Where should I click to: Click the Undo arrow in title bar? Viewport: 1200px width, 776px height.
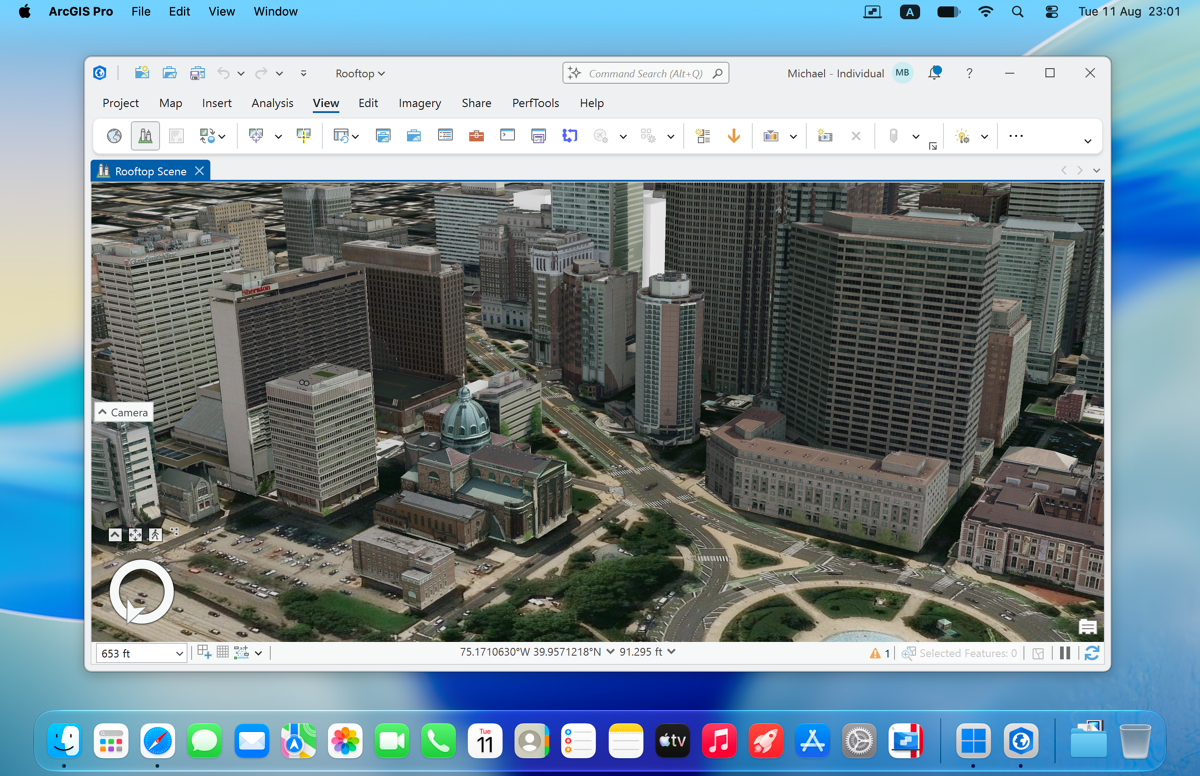click(x=224, y=73)
